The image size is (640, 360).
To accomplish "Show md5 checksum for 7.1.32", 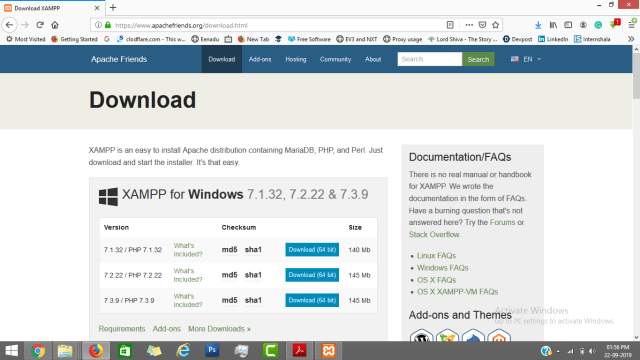I will click(x=229, y=250).
